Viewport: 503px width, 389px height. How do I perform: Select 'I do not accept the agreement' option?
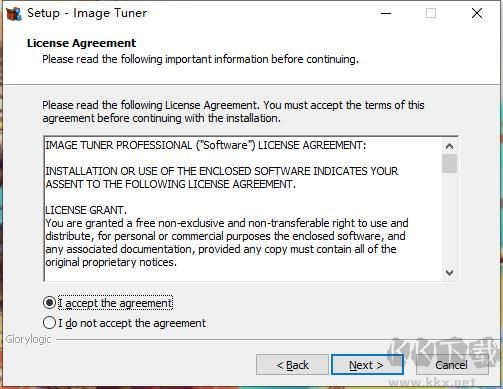coord(49,323)
